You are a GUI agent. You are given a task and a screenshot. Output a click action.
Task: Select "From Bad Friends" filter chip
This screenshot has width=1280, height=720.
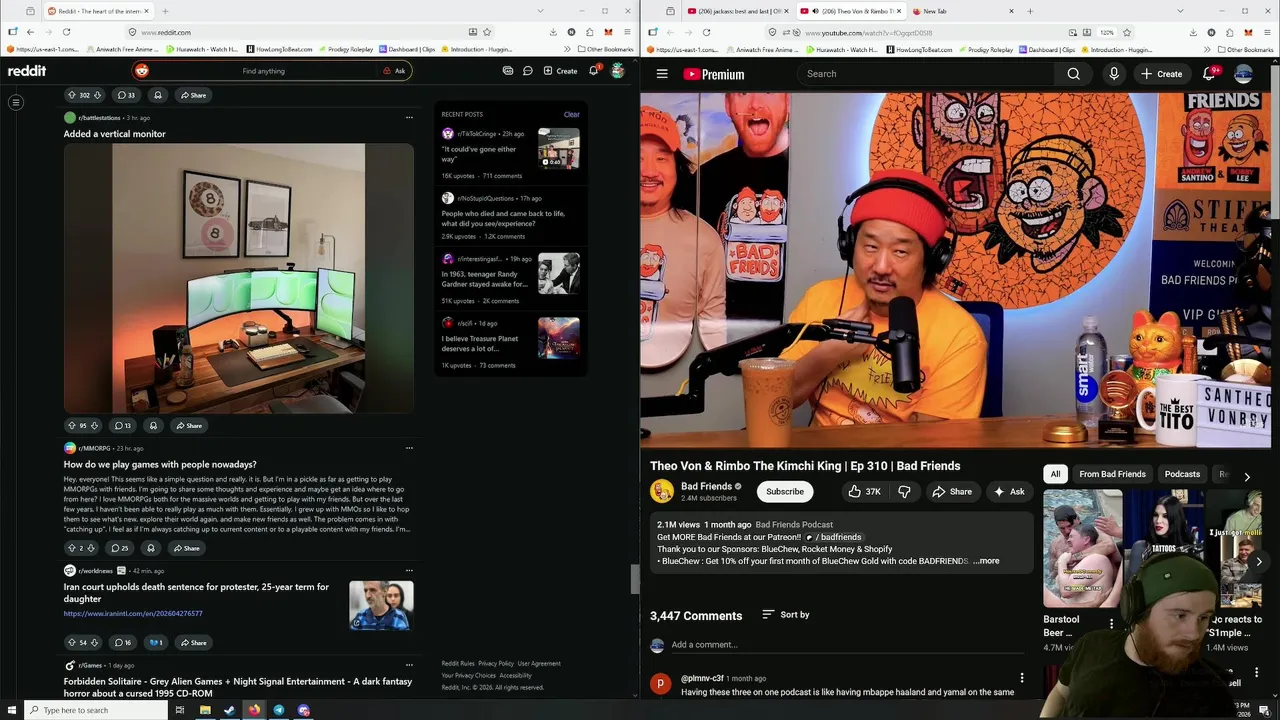pyautogui.click(x=1112, y=474)
